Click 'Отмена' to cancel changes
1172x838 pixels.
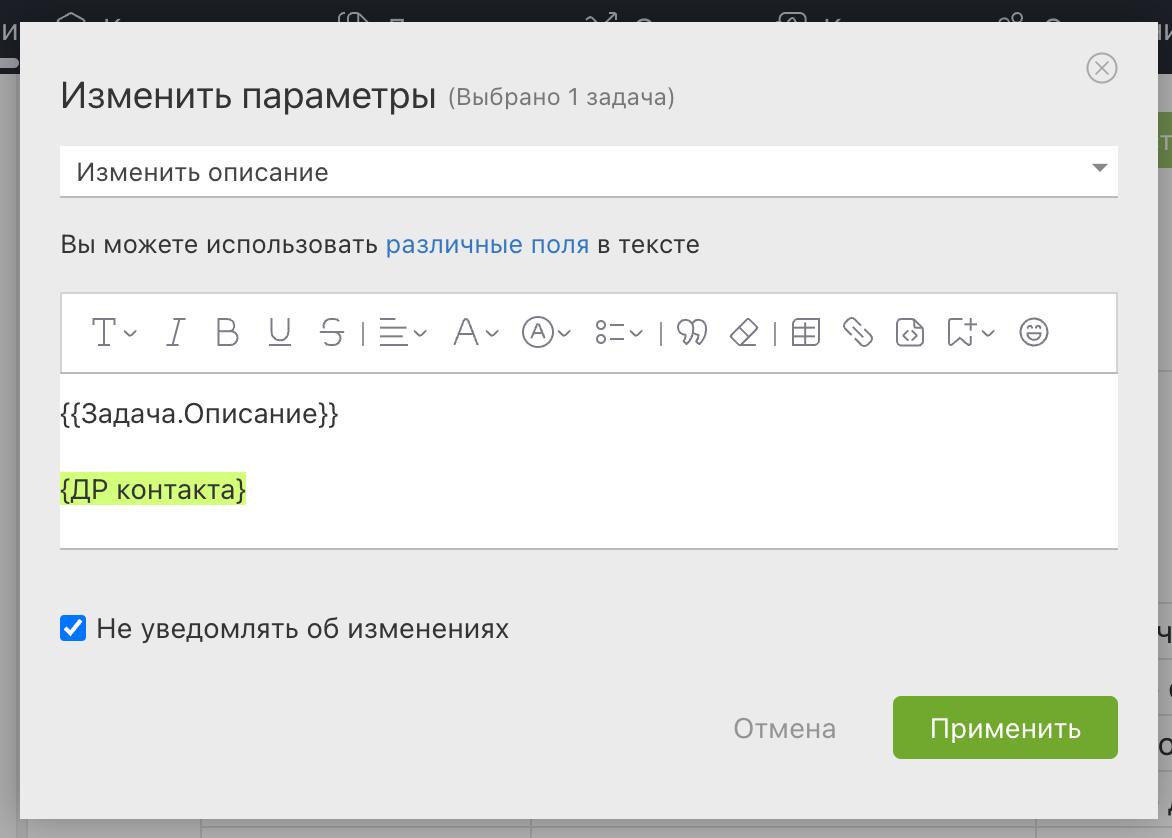[784, 728]
